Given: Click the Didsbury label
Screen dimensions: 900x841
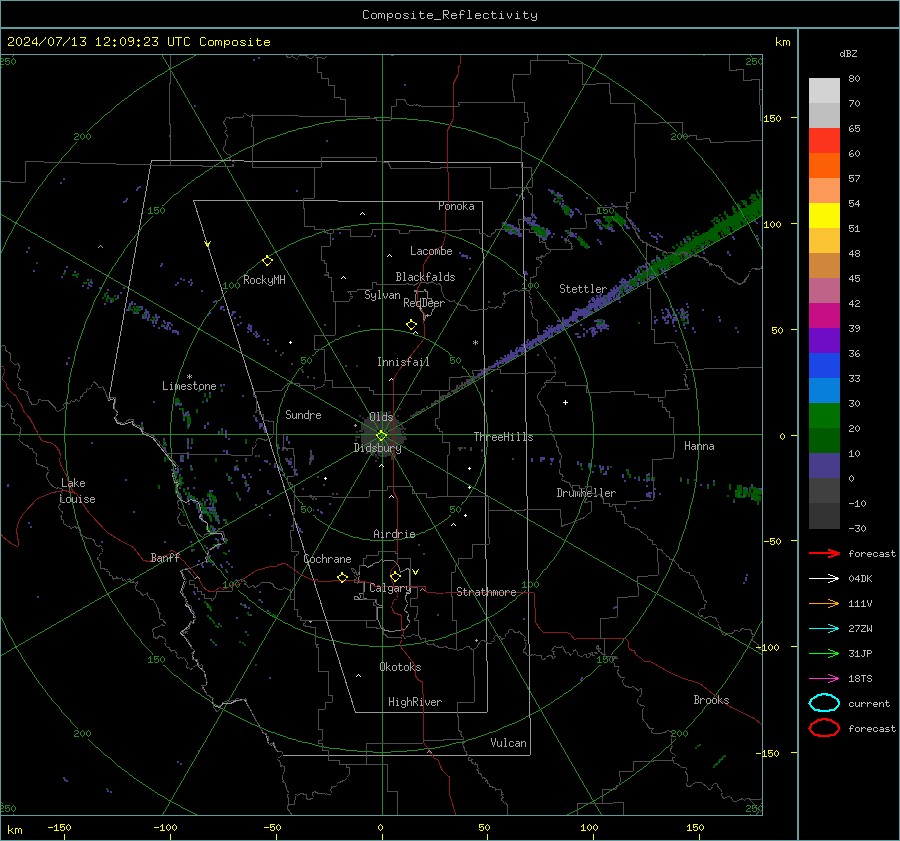Looking at the screenshot, I should (x=377, y=448).
